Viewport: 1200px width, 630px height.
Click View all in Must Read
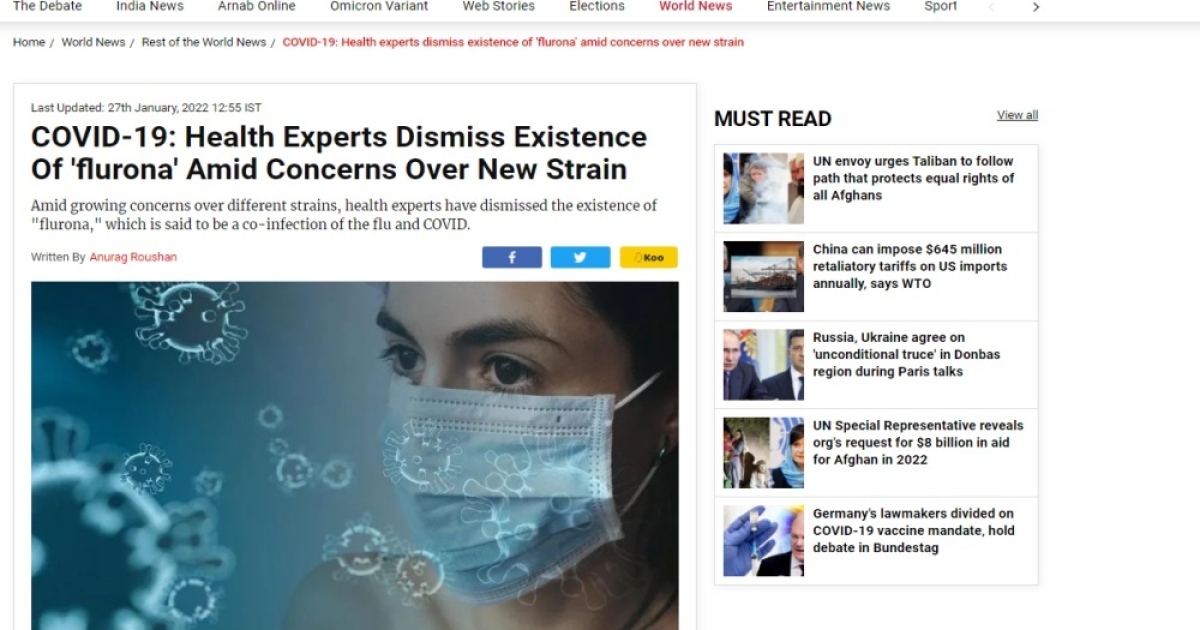[x=1017, y=115]
